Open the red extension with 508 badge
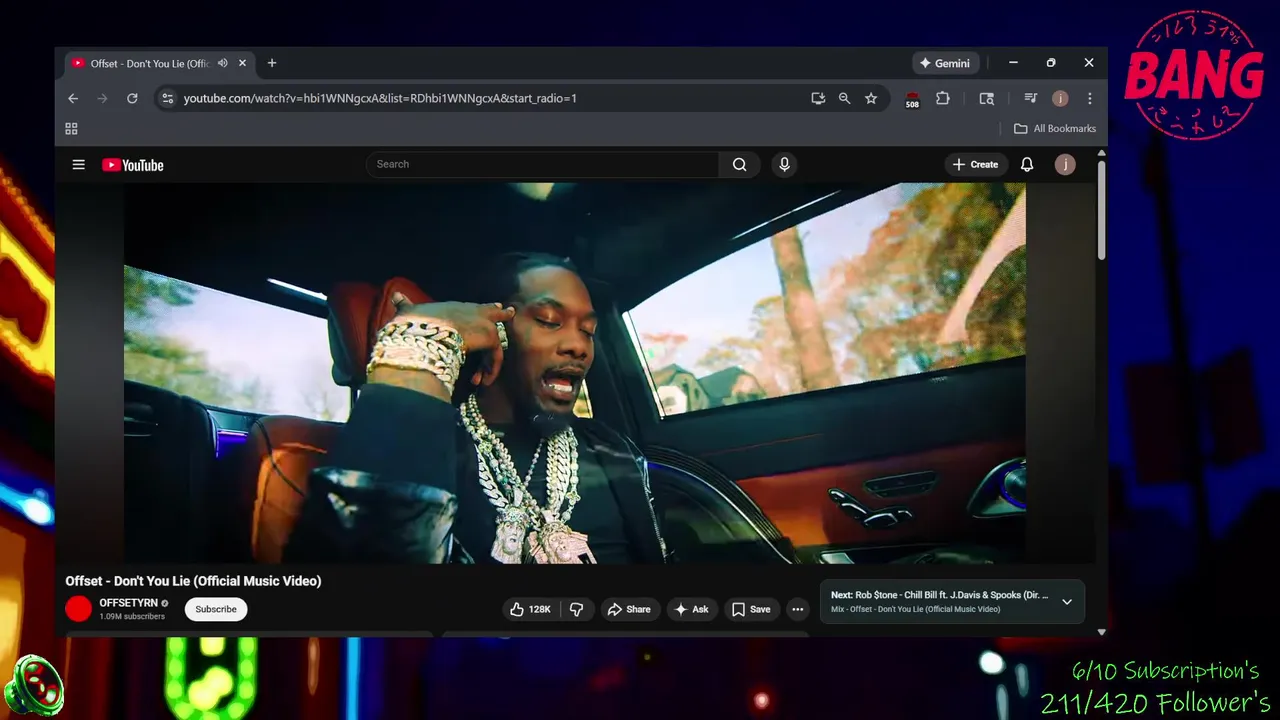This screenshot has height=720, width=1280. coord(912,99)
